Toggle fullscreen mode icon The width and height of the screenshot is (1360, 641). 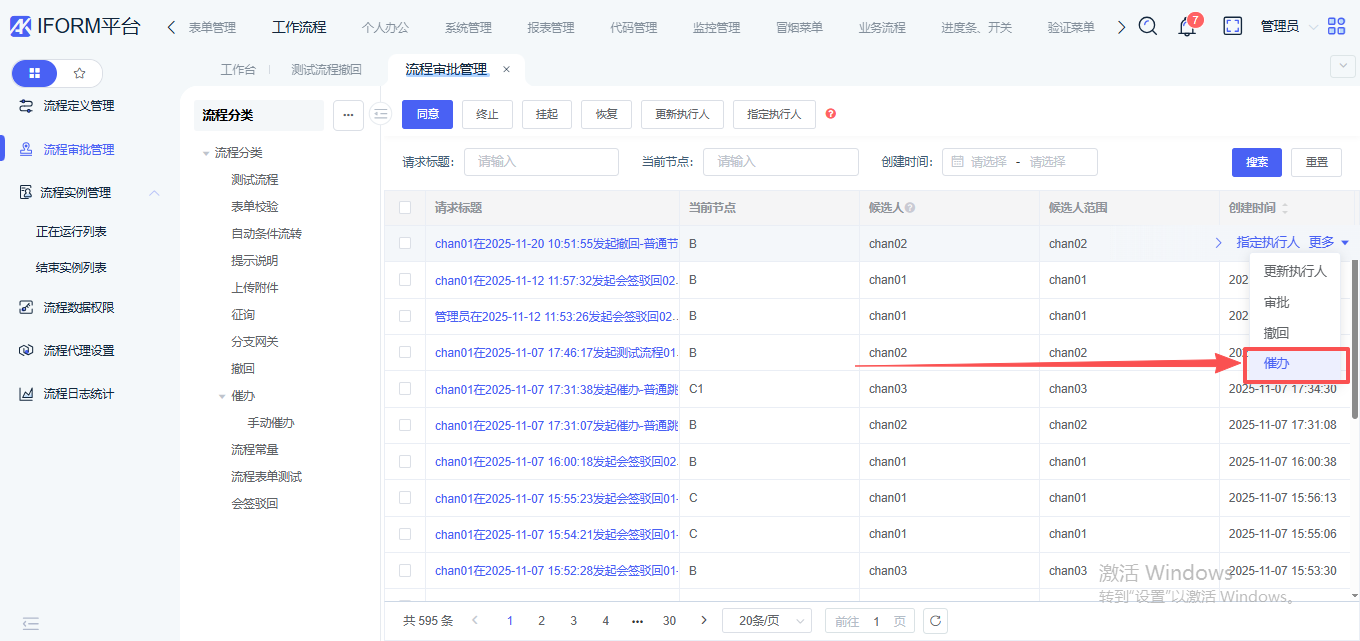1232,27
